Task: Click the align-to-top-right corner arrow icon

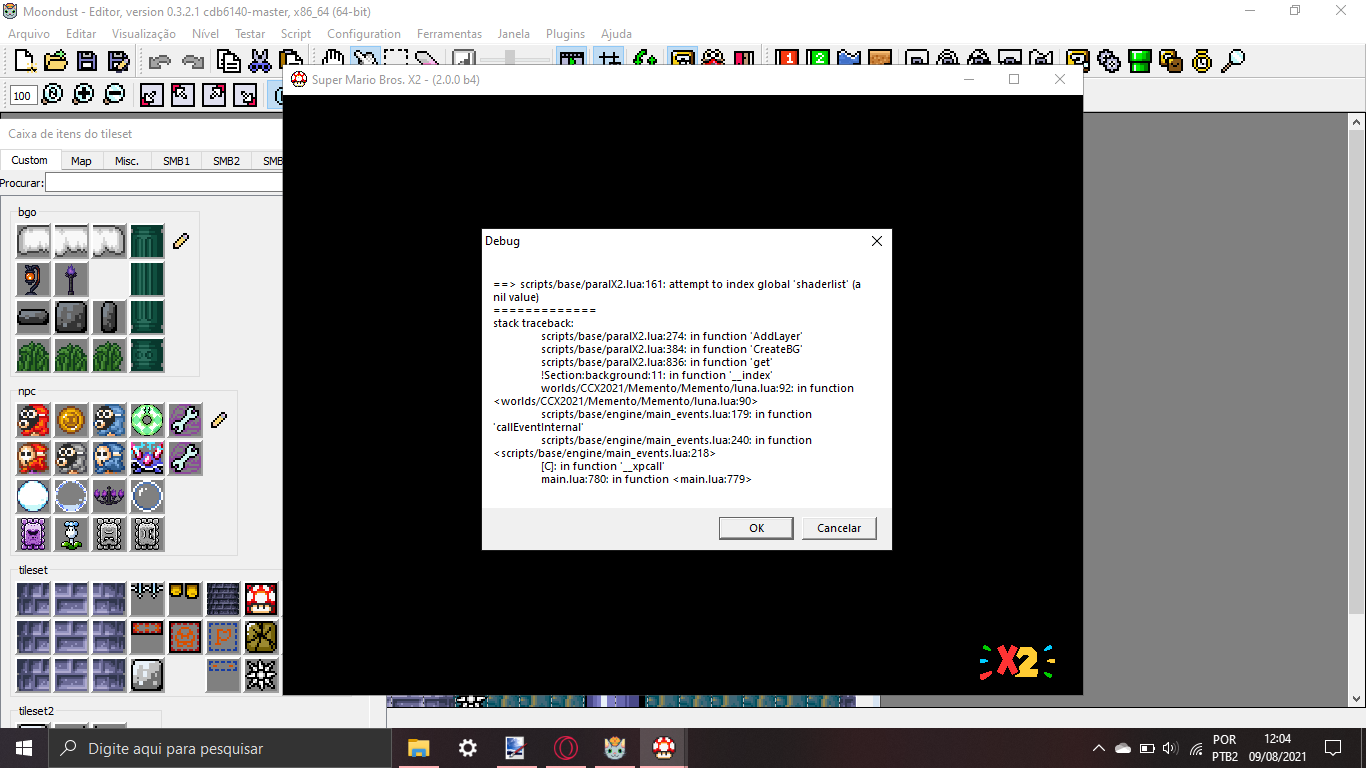Action: pyautogui.click(x=214, y=95)
